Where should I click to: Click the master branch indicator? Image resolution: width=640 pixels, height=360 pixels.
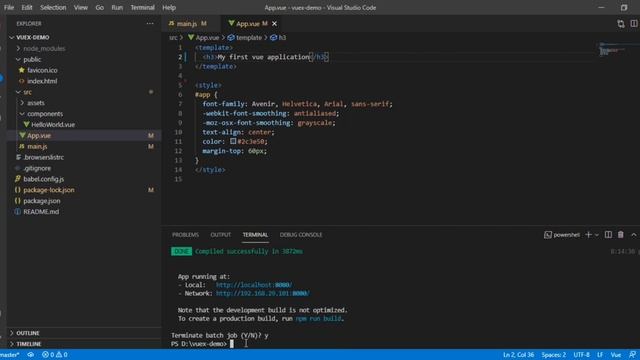(10, 355)
